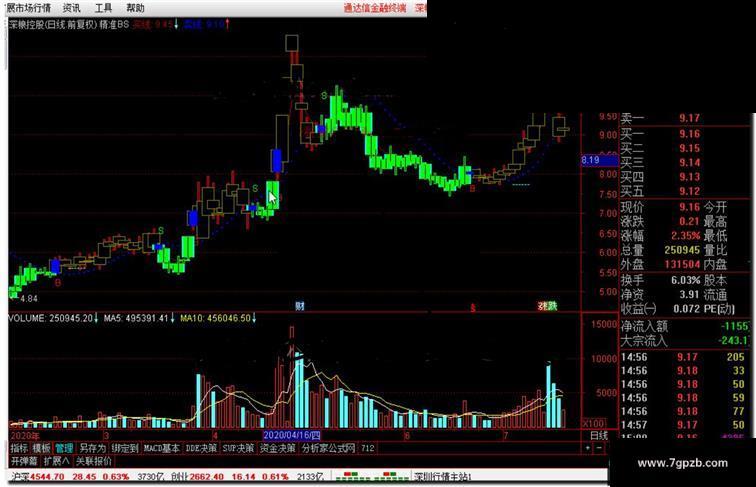Open the 展市场行情 menu
Screen dimensions: 756x487
tap(29, 8)
